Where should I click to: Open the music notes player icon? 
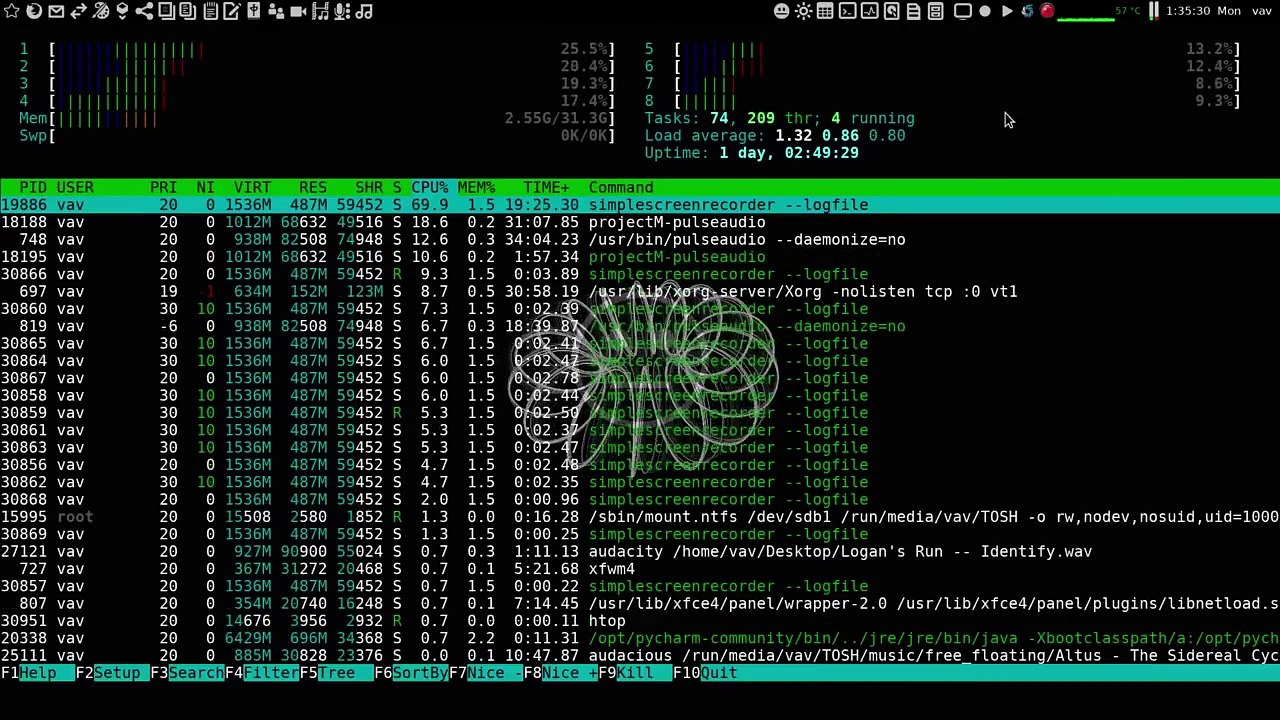(x=364, y=12)
